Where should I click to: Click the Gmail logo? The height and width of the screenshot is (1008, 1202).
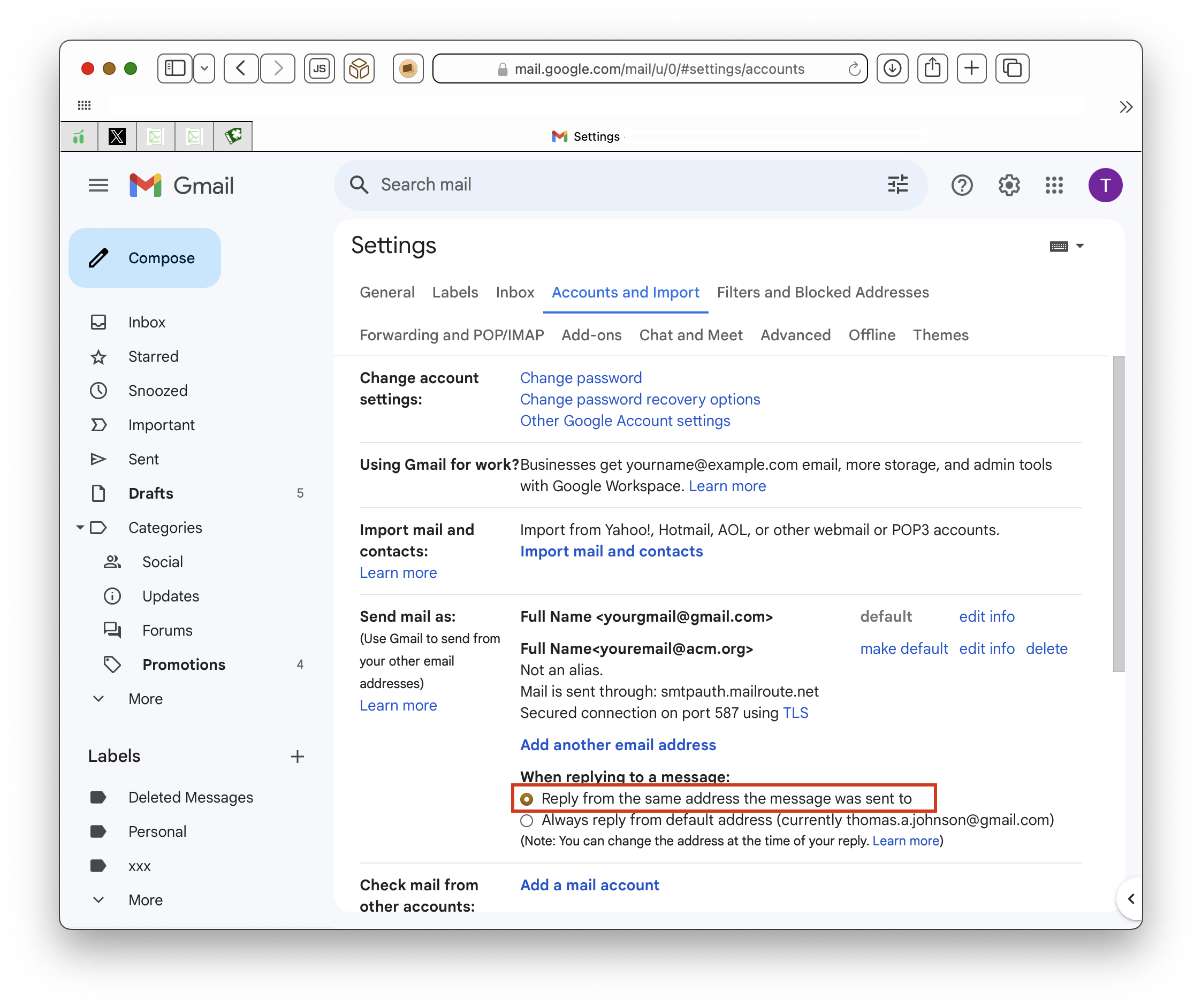click(x=181, y=185)
